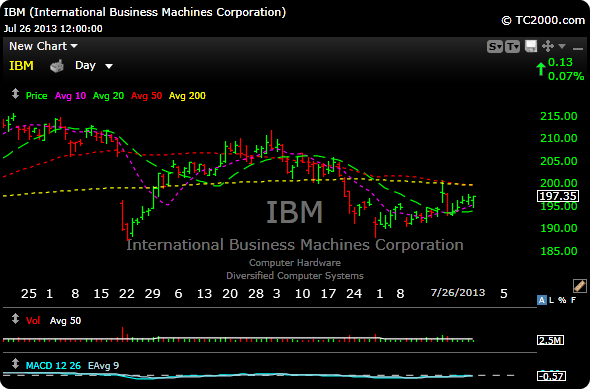The width and height of the screenshot is (590, 389).
Task: Open the drawing tools pencil icon
Action: (x=579, y=286)
